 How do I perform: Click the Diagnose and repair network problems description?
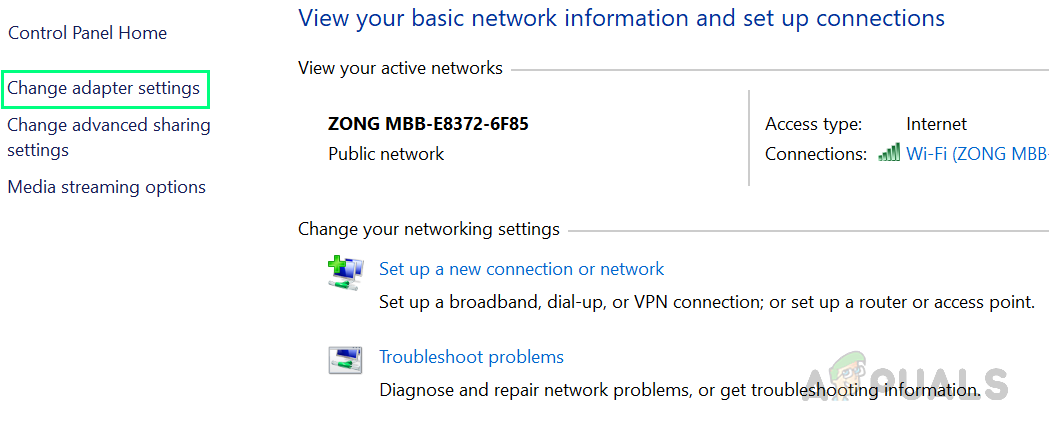pos(679,389)
